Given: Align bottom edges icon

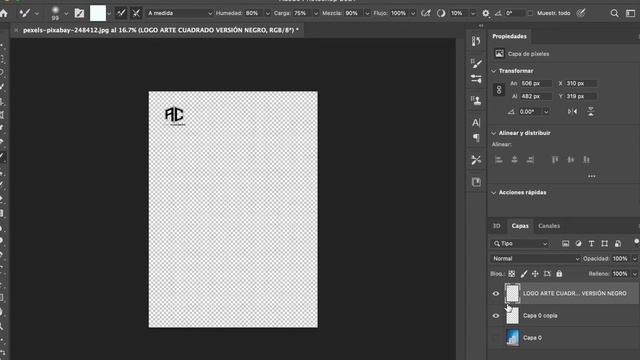Looking at the screenshot, I should point(586,160).
